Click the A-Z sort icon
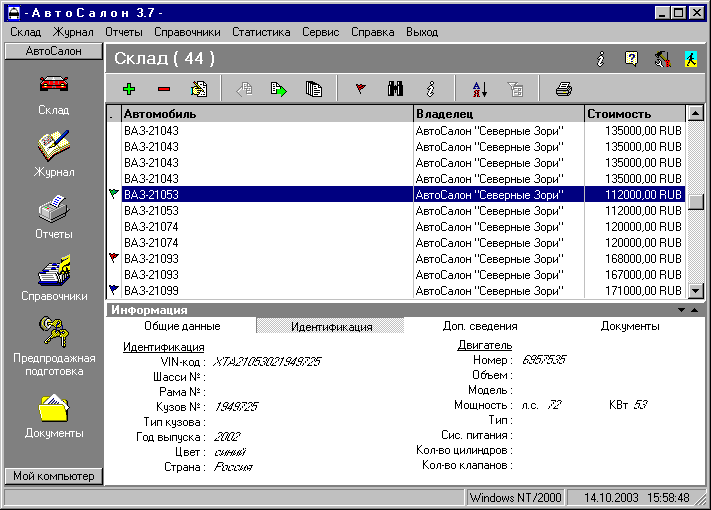 pos(479,89)
